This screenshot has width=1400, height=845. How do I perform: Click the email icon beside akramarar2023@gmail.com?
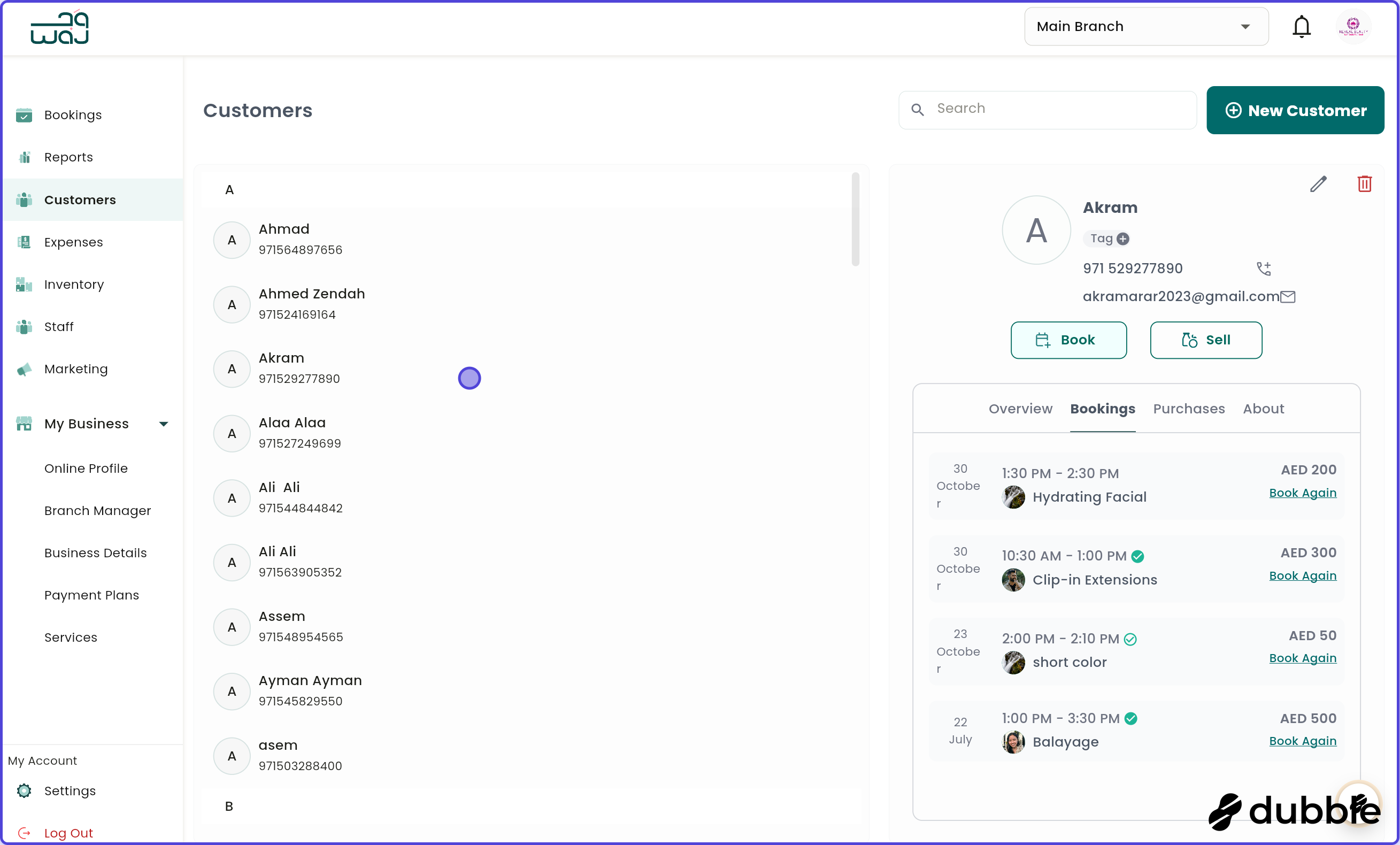(1288, 296)
